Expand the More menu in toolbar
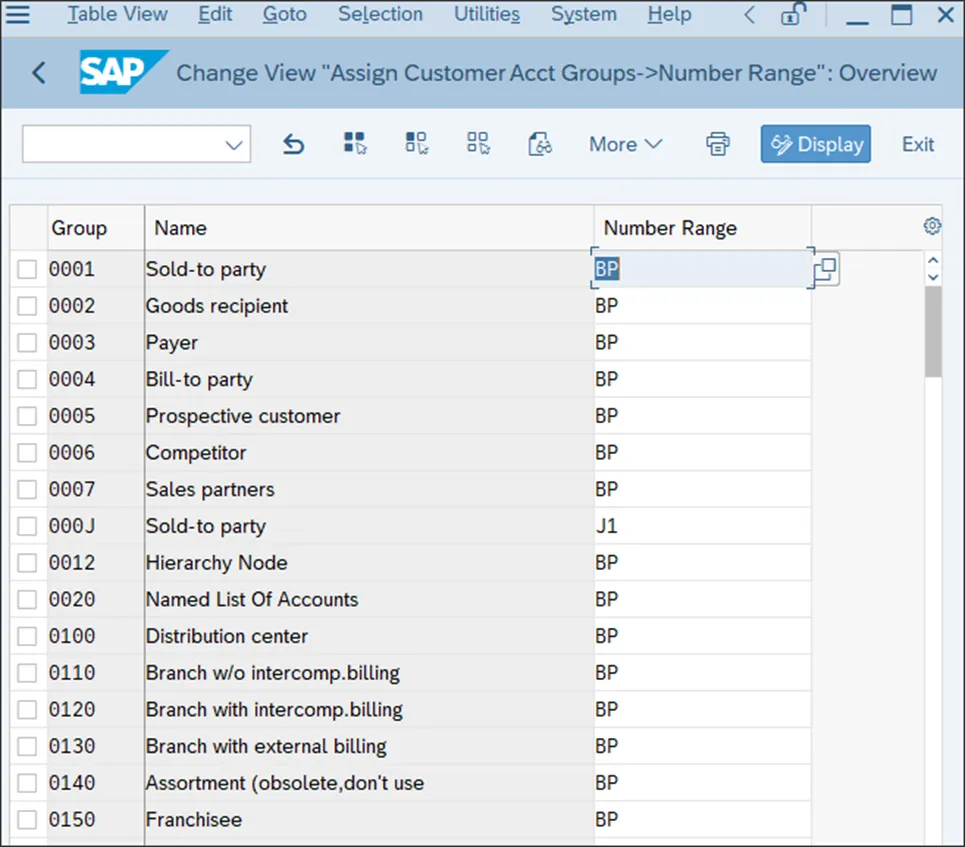This screenshot has height=847, width=965. click(x=625, y=144)
